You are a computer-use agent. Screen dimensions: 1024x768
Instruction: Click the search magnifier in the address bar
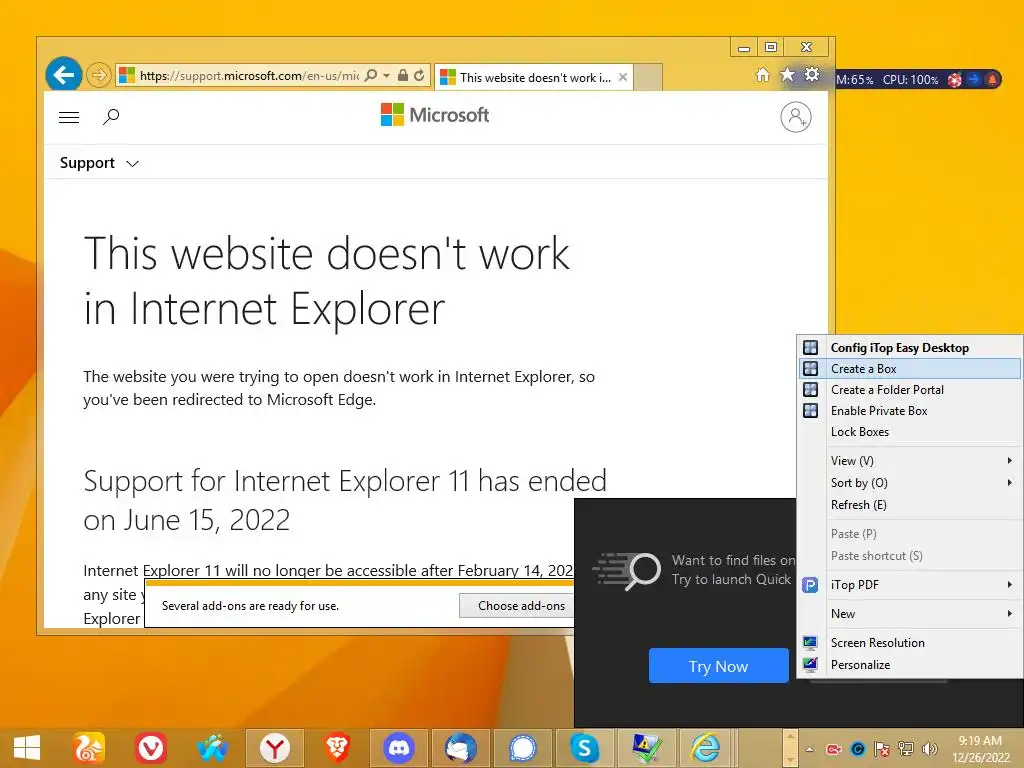tap(370, 76)
